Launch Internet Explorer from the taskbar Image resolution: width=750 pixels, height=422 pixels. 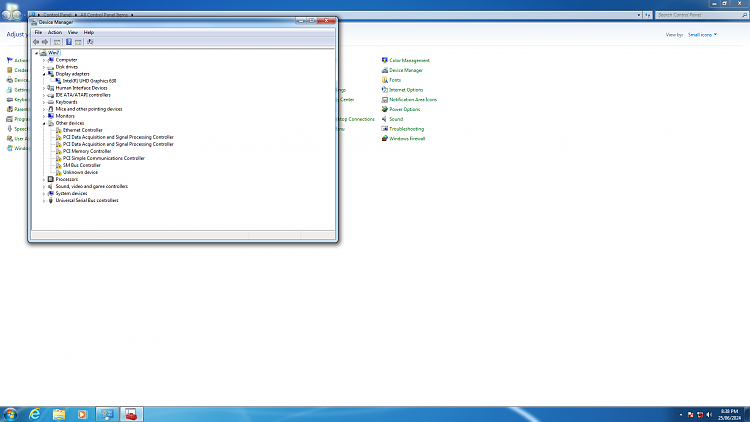[x=34, y=414]
